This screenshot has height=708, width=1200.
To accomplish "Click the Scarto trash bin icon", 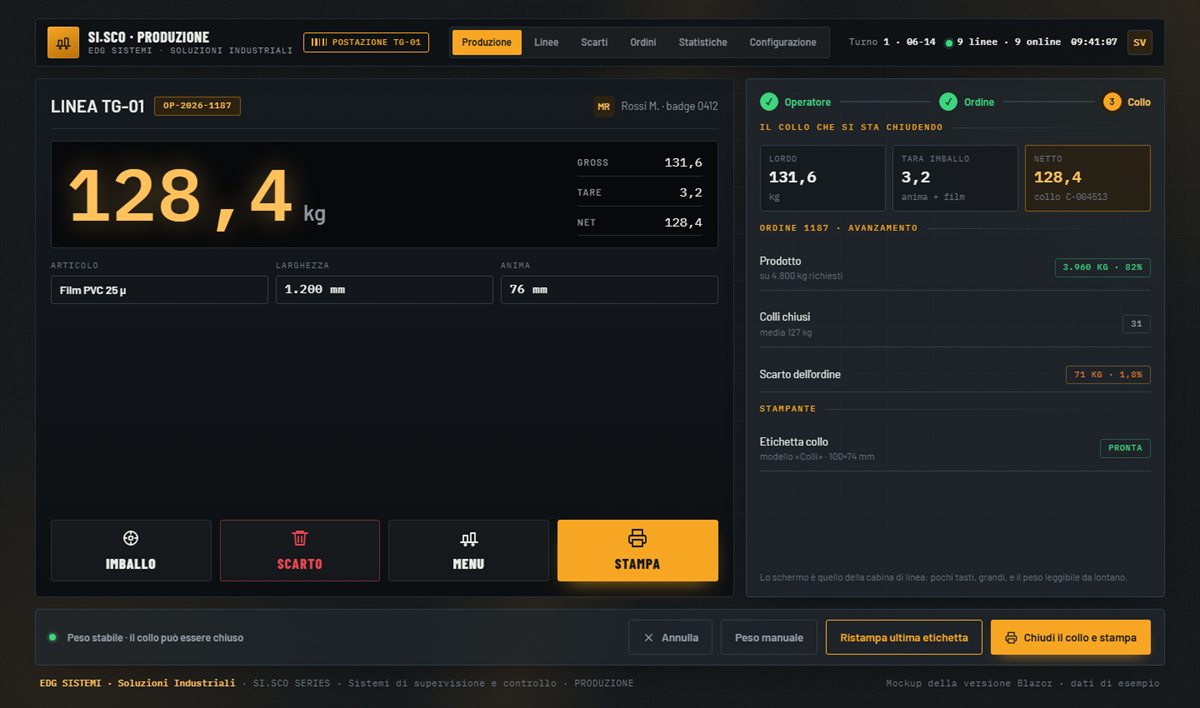I will point(300,538).
